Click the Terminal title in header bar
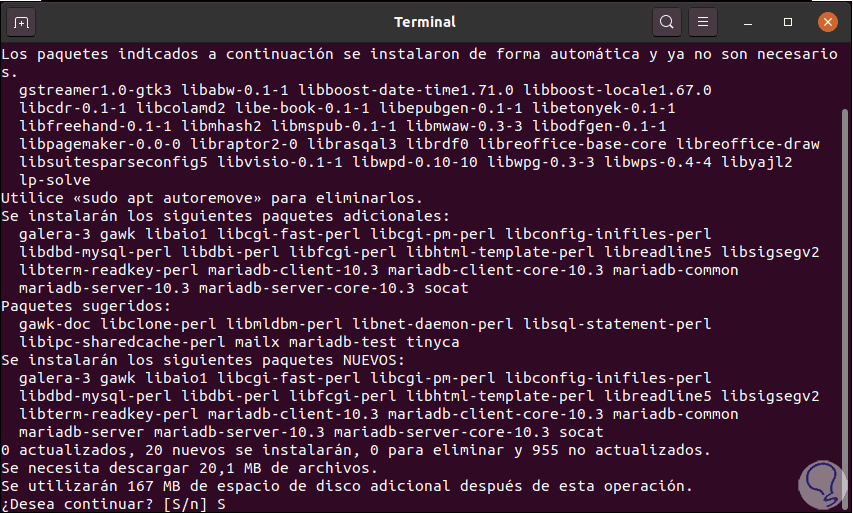Viewport: 853px width, 513px height. pyautogui.click(x=425, y=22)
